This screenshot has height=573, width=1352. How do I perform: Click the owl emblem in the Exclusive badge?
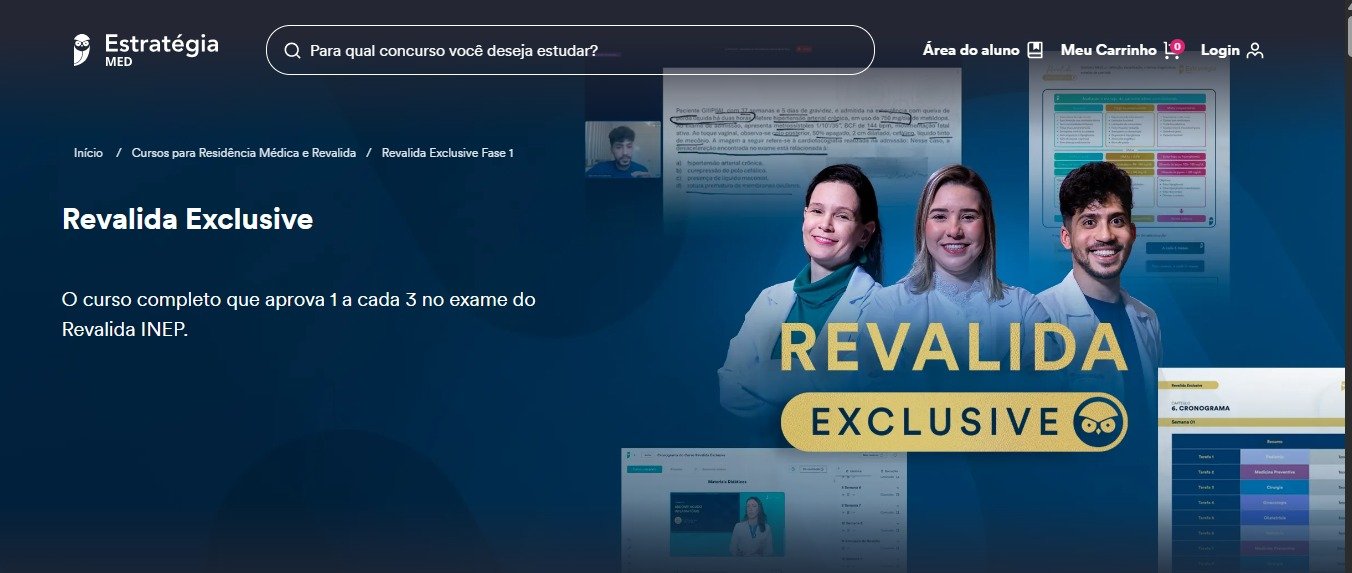coord(1099,423)
